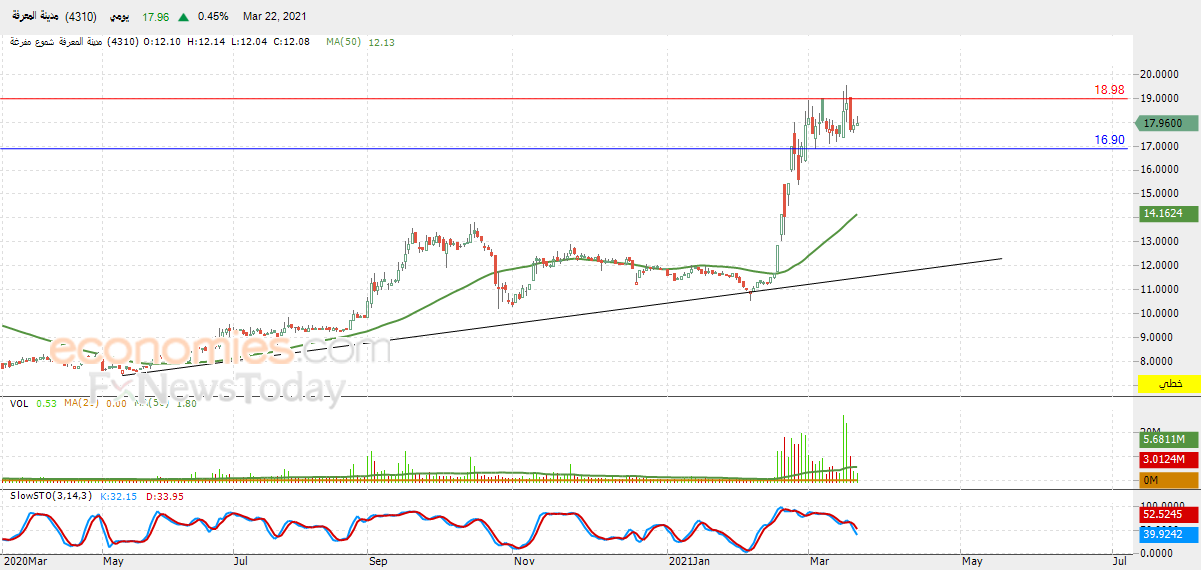
Task: Click the economies.com watermark link
Action: click(x=220, y=350)
